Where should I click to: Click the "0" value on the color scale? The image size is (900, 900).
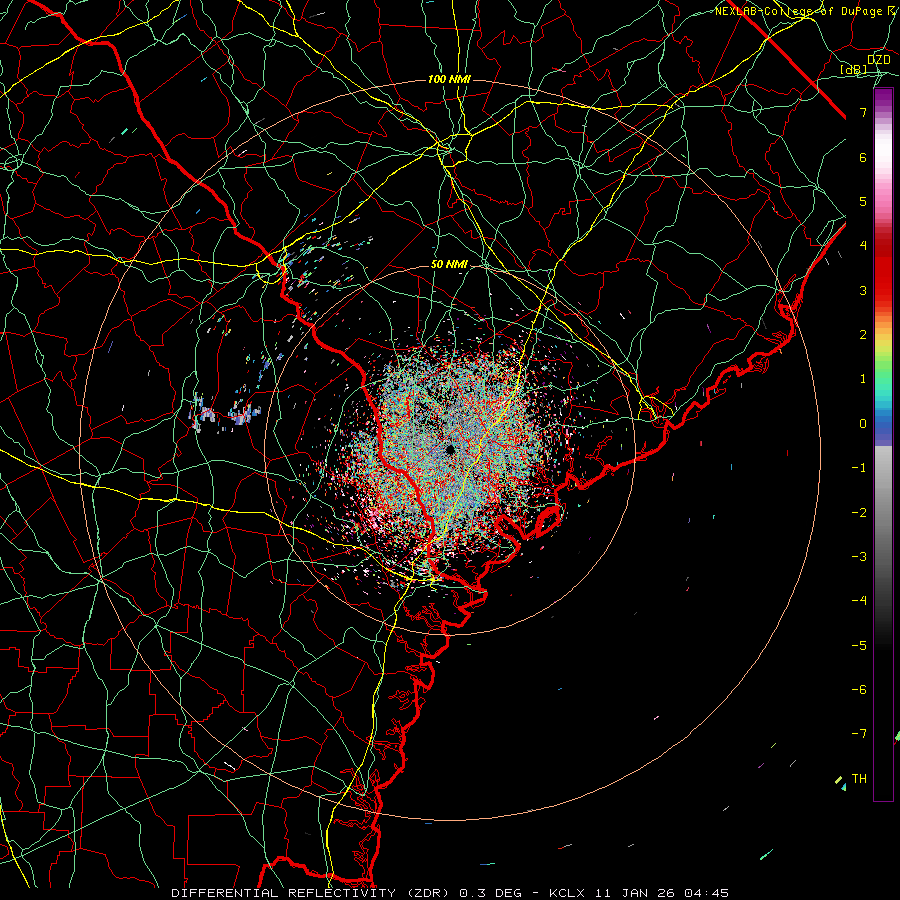[863, 423]
